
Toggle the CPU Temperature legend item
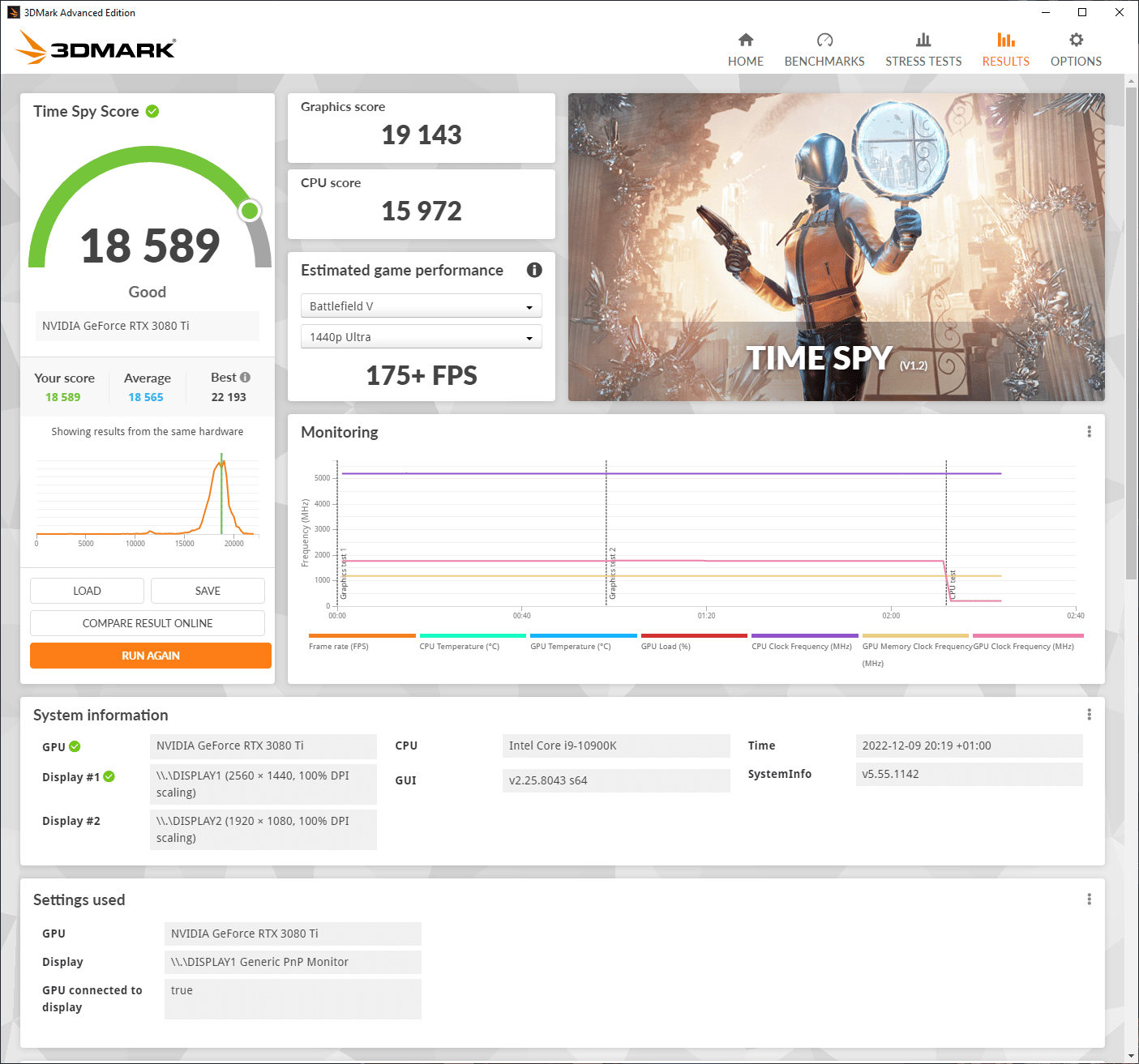click(x=473, y=642)
